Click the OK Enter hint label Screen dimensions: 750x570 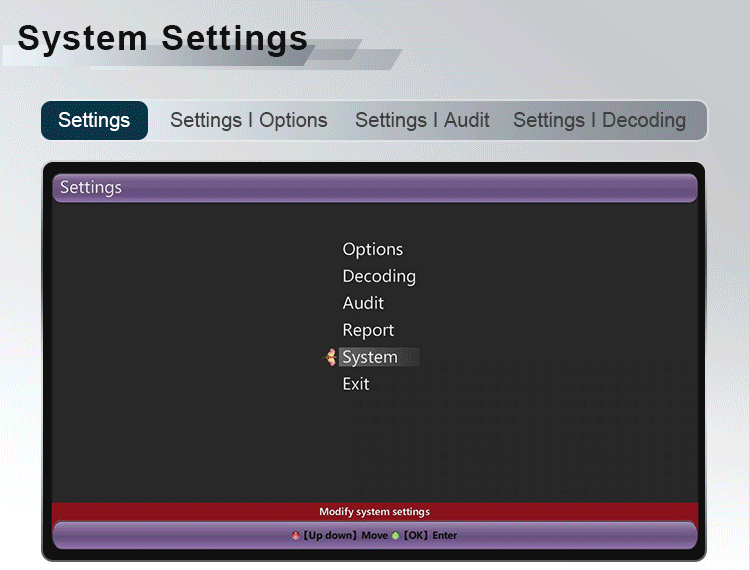click(430, 536)
